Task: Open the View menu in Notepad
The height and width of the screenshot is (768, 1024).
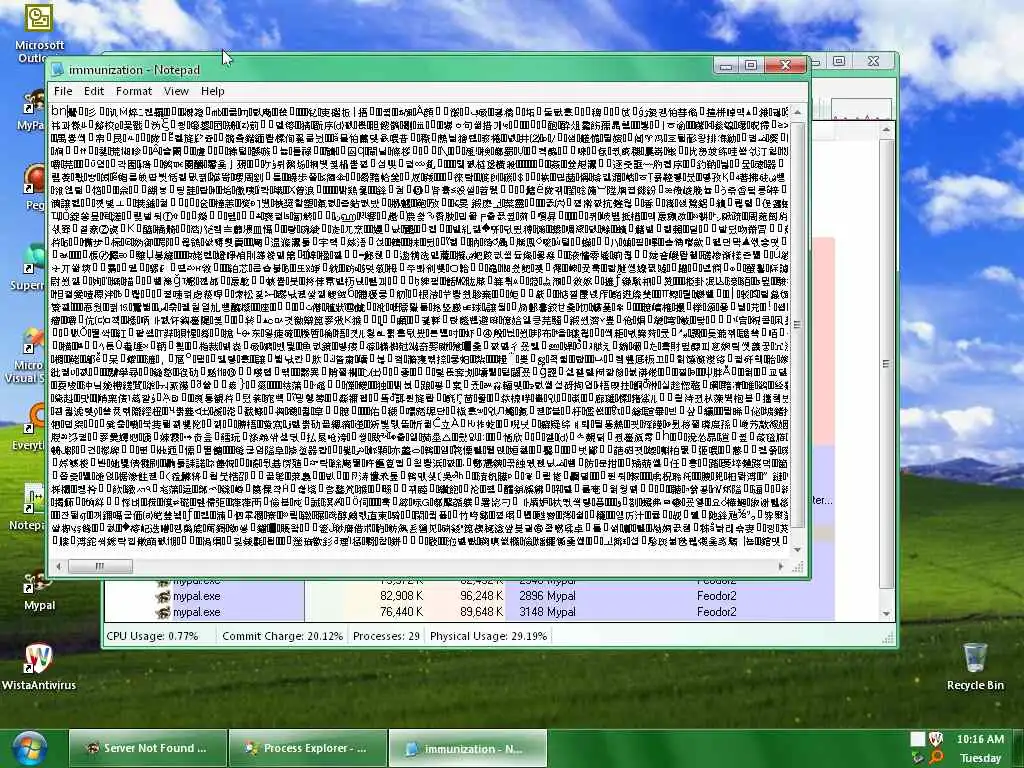Action: (176, 91)
